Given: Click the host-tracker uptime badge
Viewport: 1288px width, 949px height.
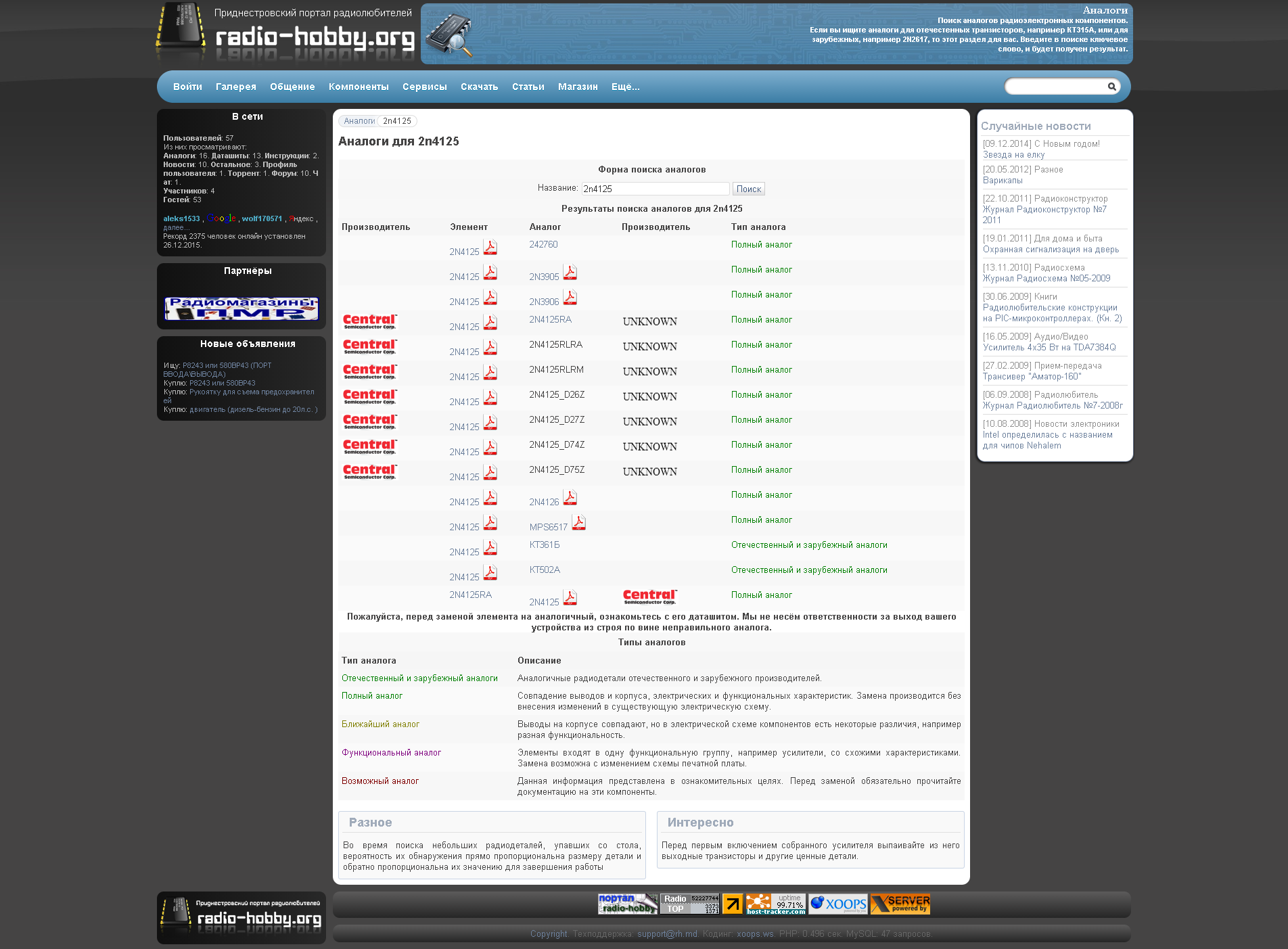Looking at the screenshot, I should coord(775,904).
